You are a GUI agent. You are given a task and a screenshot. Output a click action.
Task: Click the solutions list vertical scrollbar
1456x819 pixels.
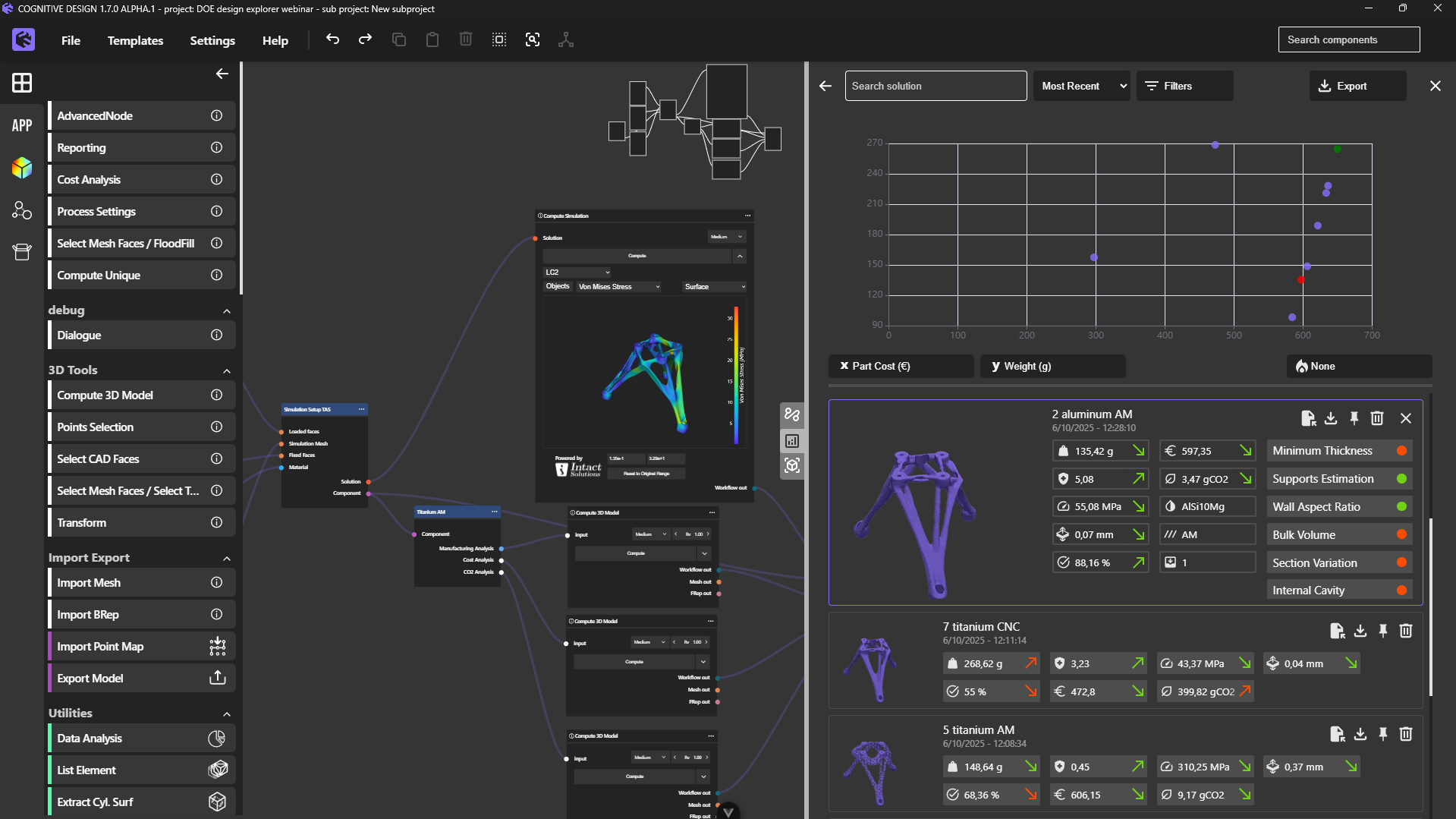[x=1431, y=607]
